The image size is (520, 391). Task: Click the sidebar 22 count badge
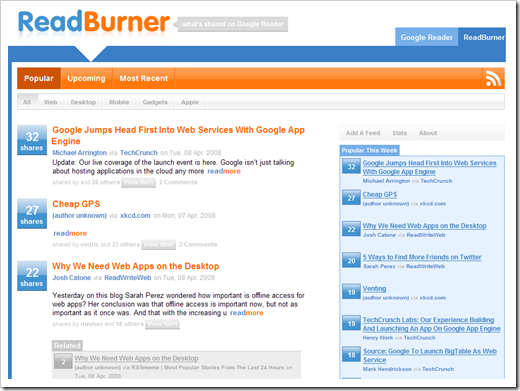pyautogui.click(x=351, y=229)
